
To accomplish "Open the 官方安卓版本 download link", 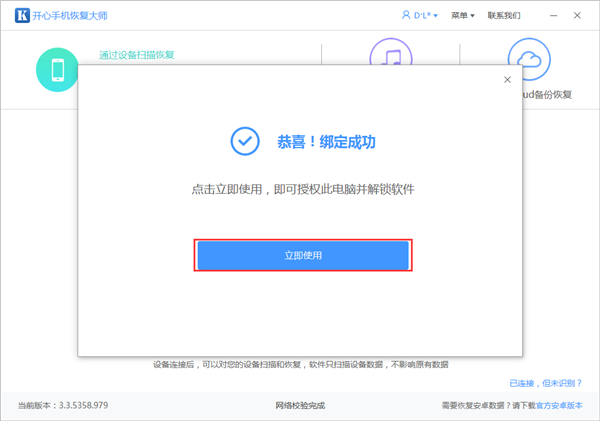I will 559,405.
